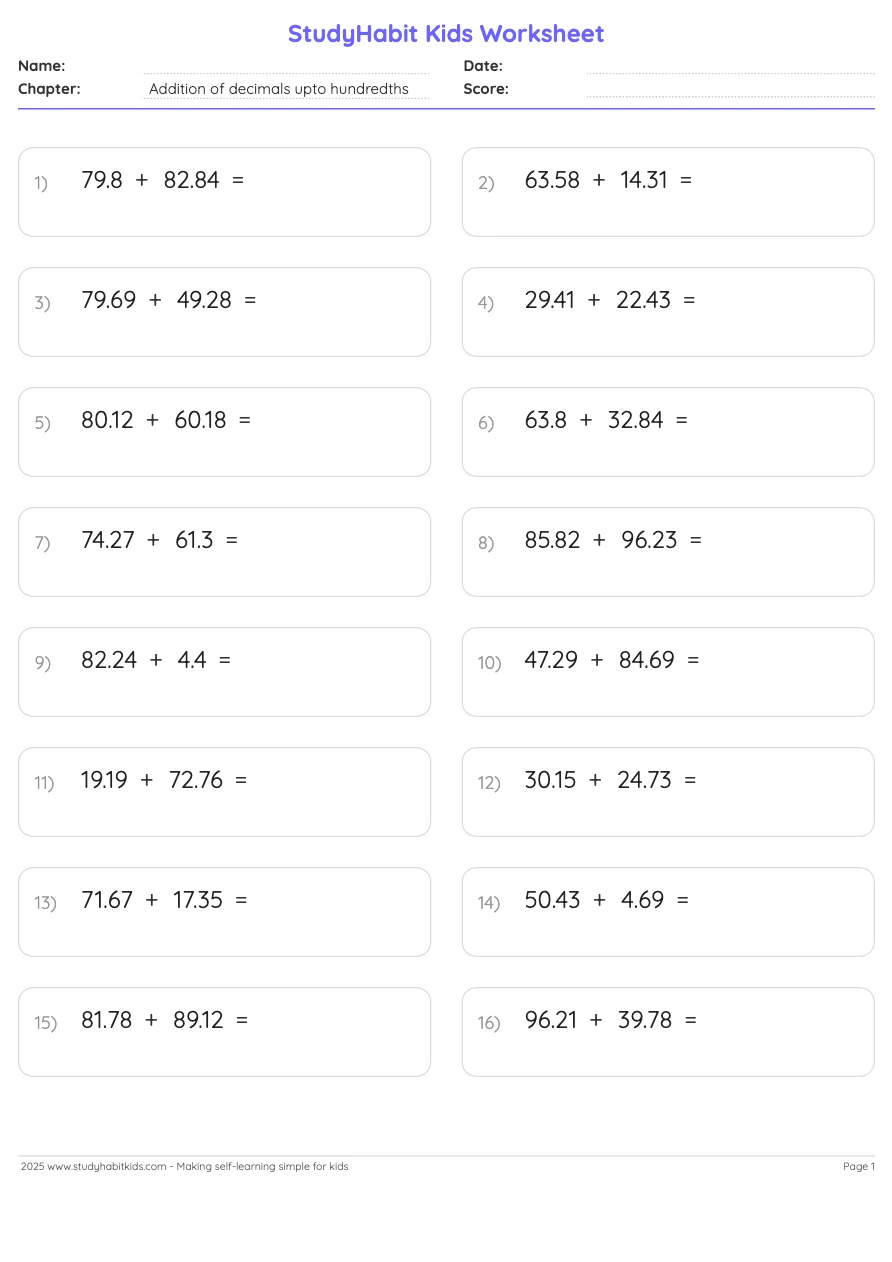This screenshot has width=892, height=1262.
Task: Click problem 5 box 80.12 + 60.18
Action: coord(224,432)
